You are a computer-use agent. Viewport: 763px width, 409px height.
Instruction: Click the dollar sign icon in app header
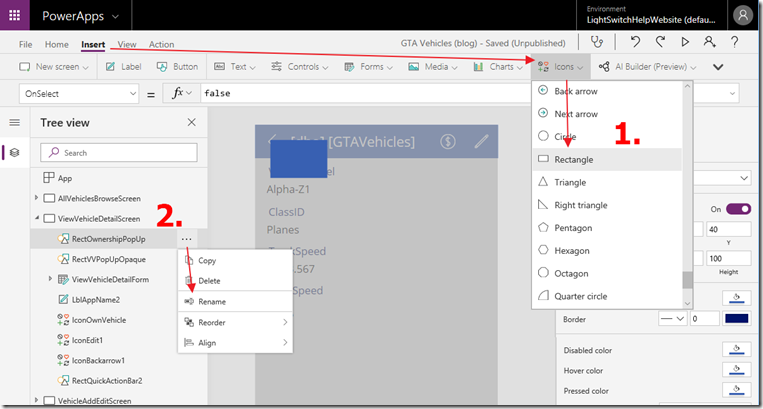click(448, 142)
